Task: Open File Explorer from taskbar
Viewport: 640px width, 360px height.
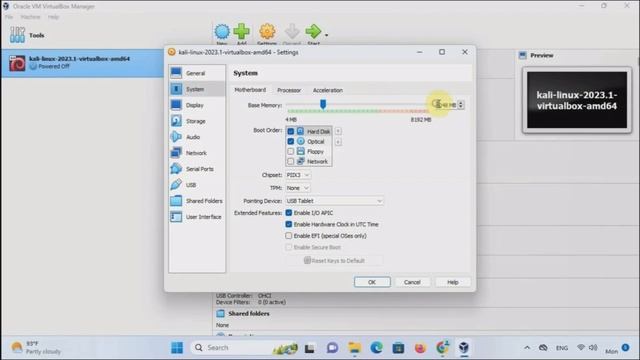Action: pyautogui.click(x=354, y=348)
